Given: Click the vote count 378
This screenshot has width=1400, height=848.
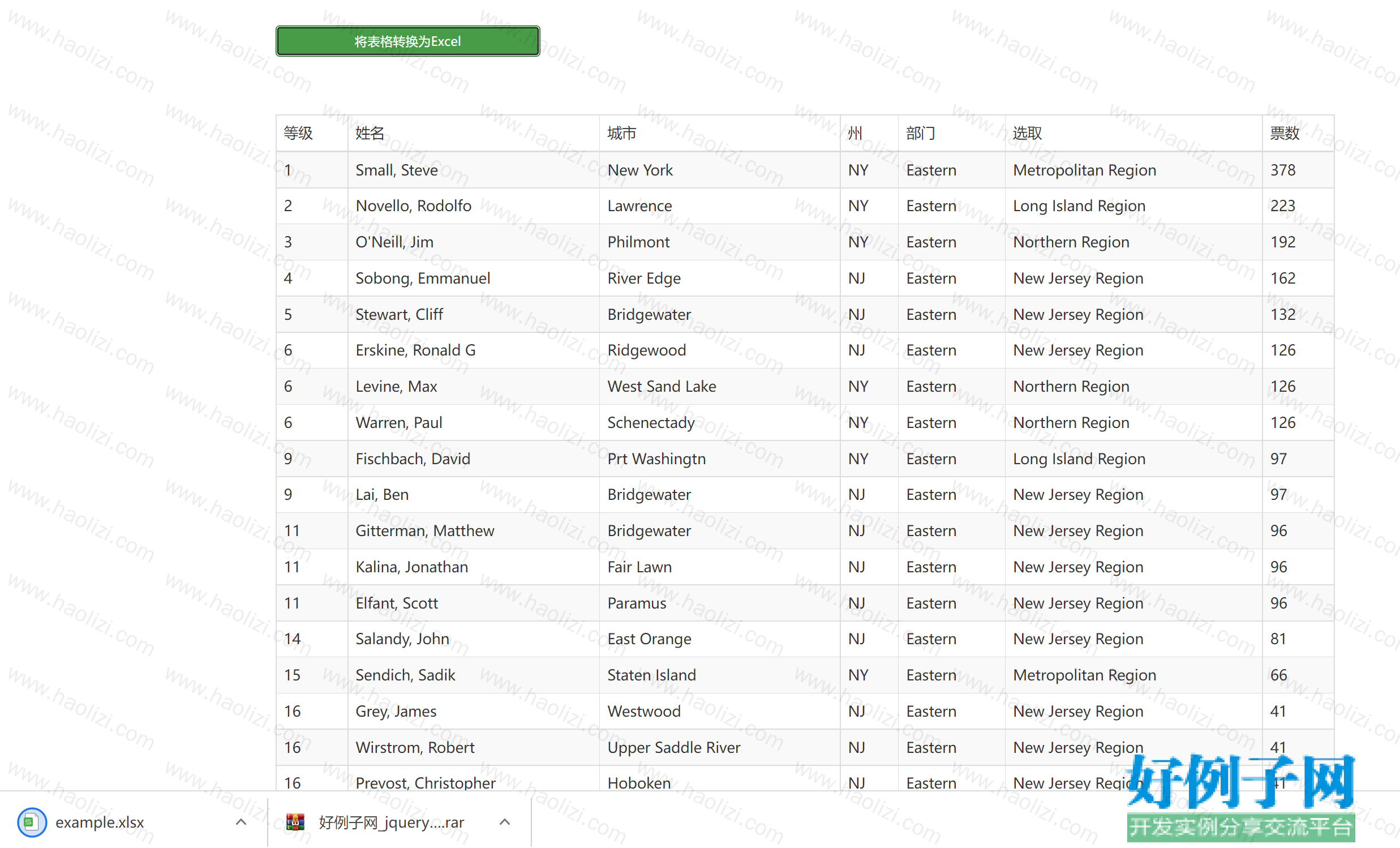Looking at the screenshot, I should [x=1283, y=170].
